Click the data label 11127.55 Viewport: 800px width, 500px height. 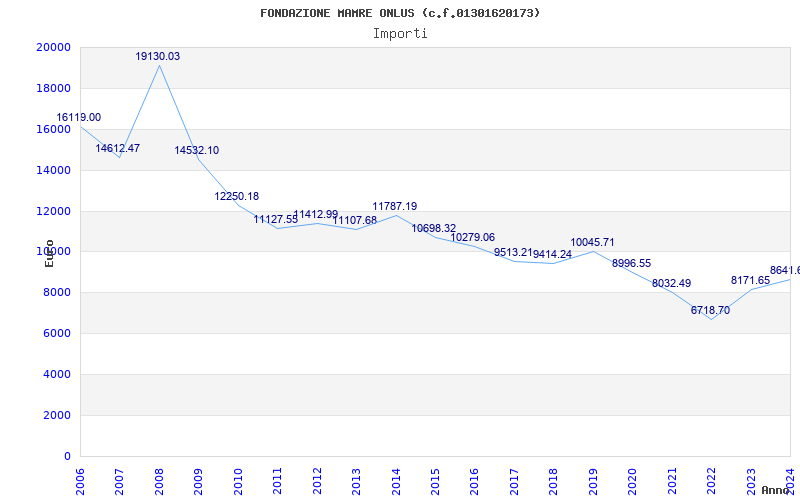pos(276,219)
